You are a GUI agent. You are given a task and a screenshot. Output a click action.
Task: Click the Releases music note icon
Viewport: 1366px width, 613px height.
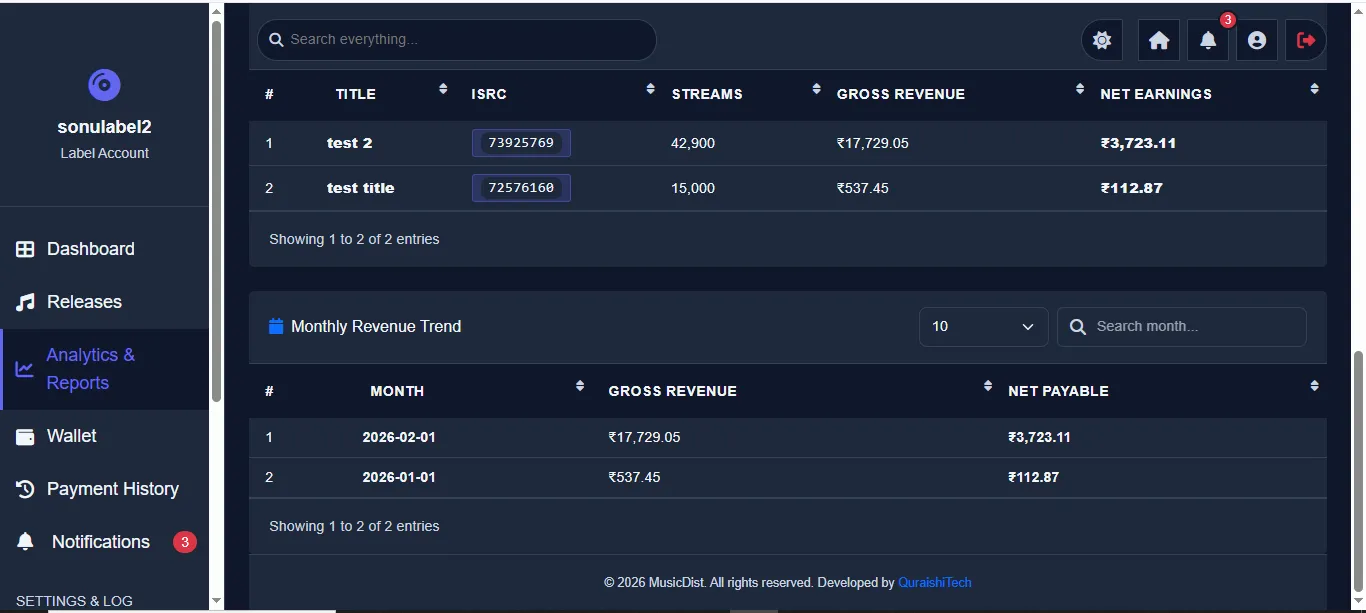pos(25,302)
